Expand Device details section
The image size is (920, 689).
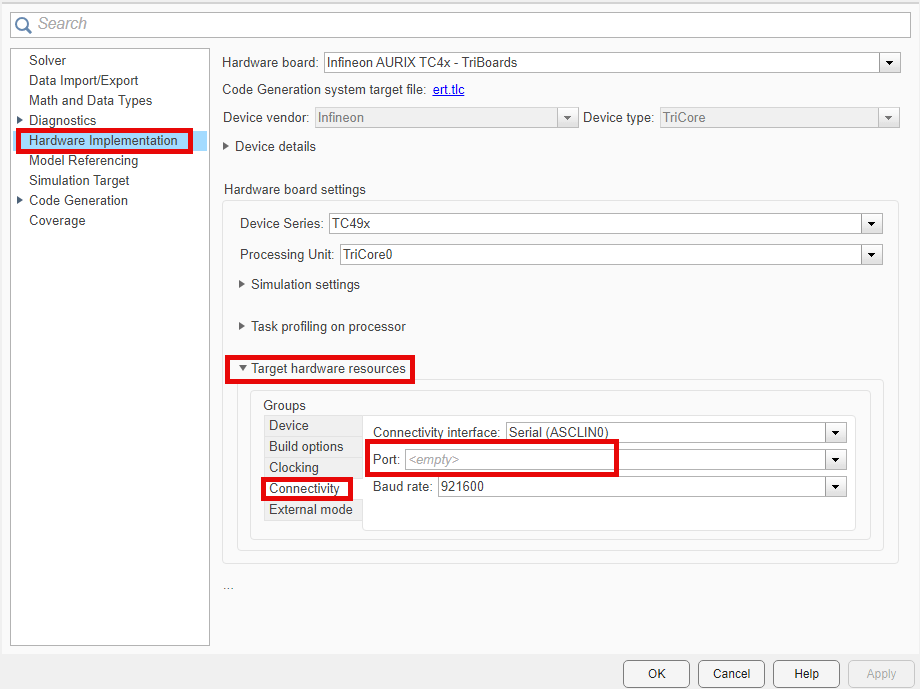(x=226, y=146)
